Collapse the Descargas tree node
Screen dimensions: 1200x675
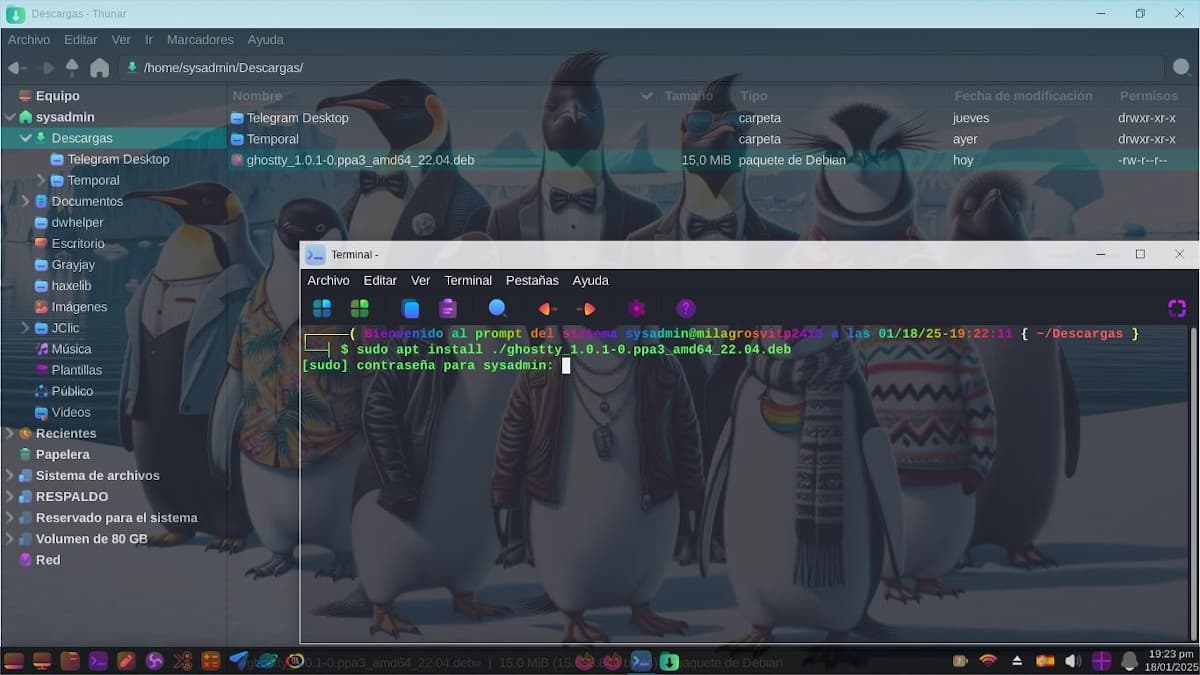[26, 138]
